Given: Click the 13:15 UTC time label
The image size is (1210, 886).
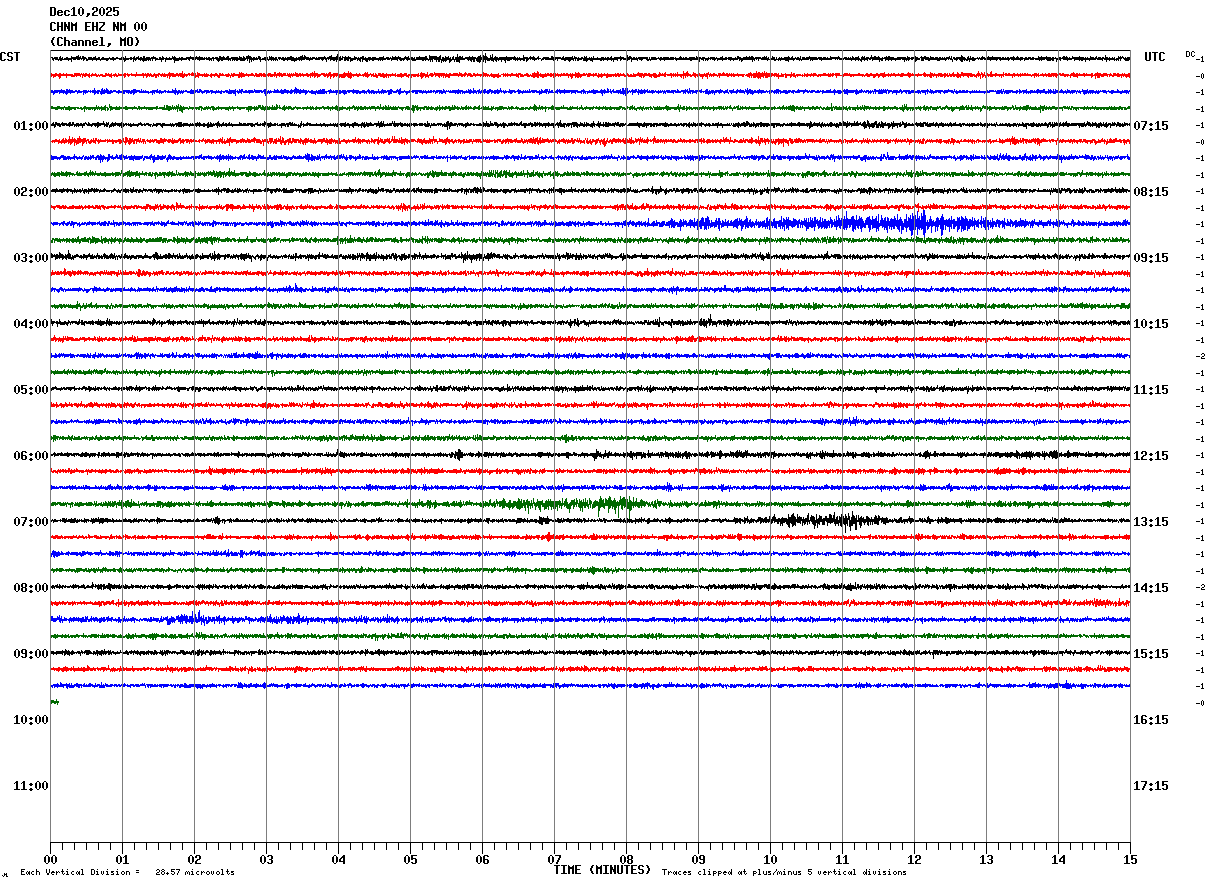Looking at the screenshot, I should [1150, 521].
